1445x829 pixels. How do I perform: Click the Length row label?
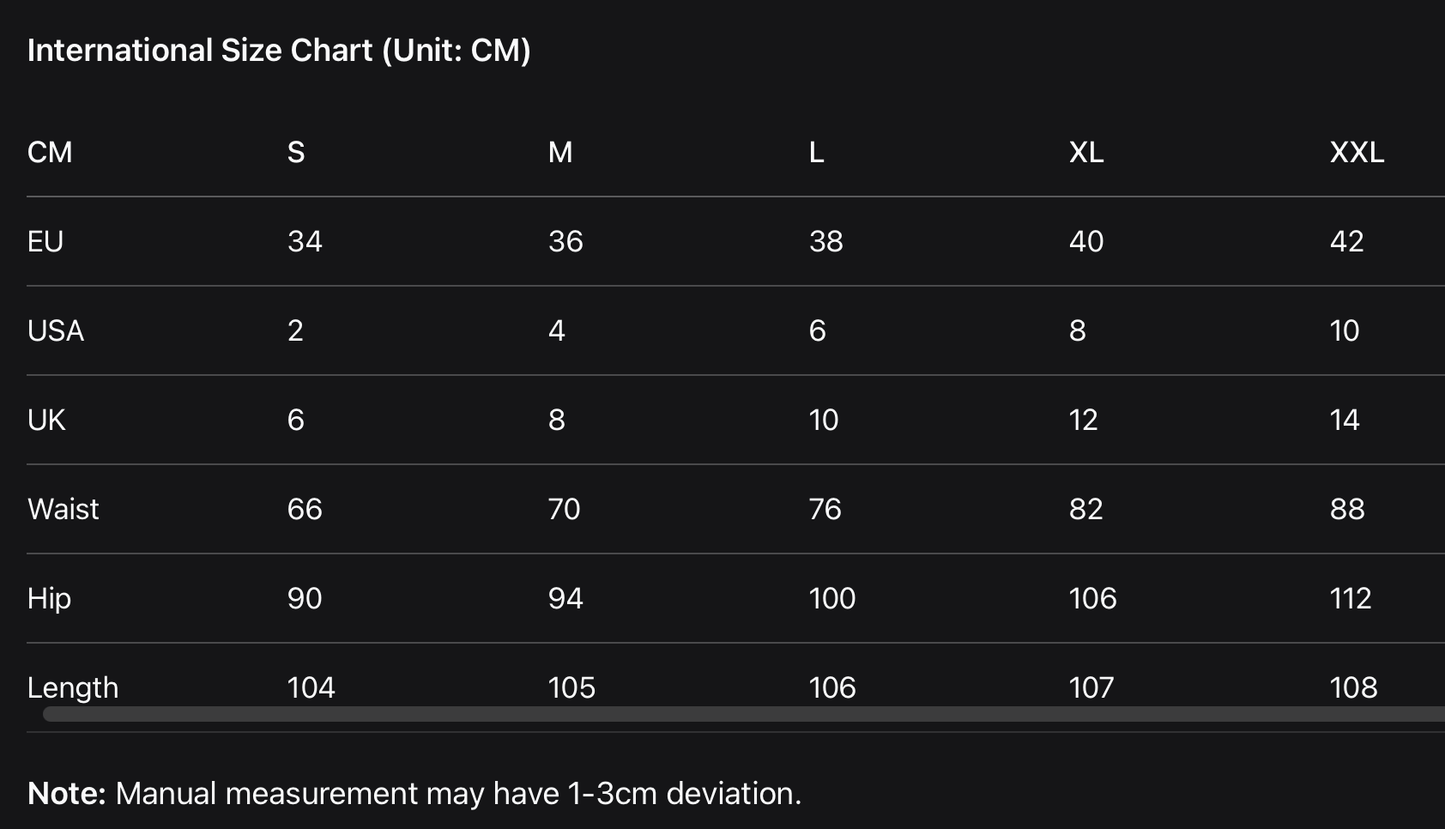[x=73, y=687]
